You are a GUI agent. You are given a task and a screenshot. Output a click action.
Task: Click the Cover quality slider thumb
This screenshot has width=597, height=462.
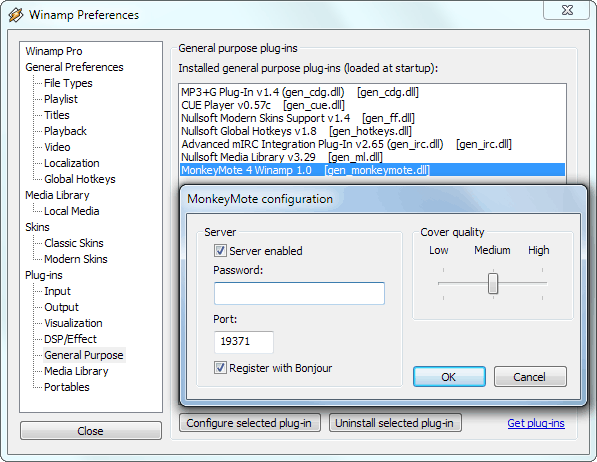[x=493, y=283]
